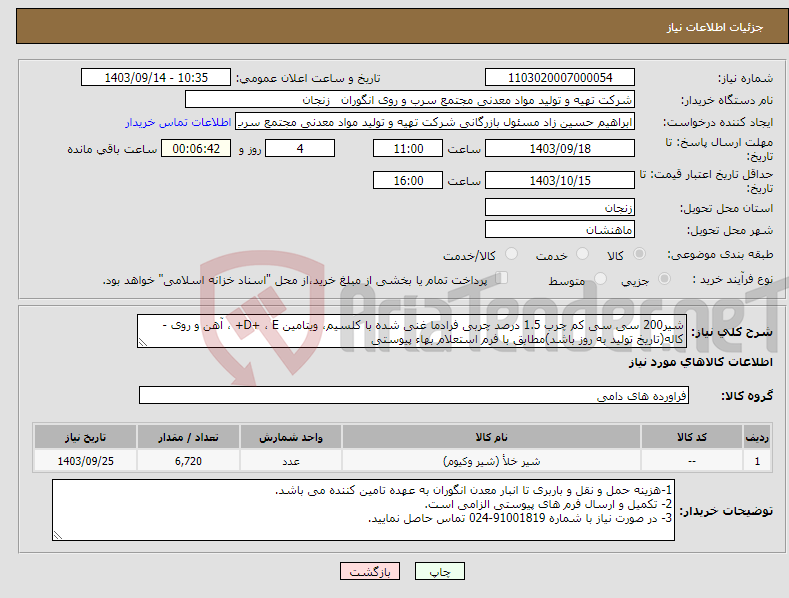The height and width of the screenshot is (598, 789).
Task: Select the کالا radio button
Action: [x=640, y=254]
